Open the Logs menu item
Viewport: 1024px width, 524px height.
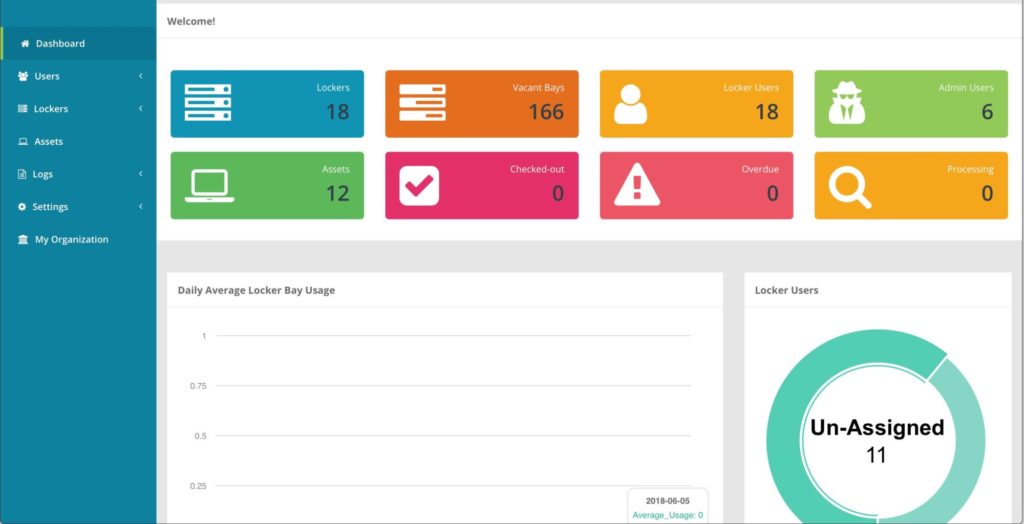tap(78, 174)
